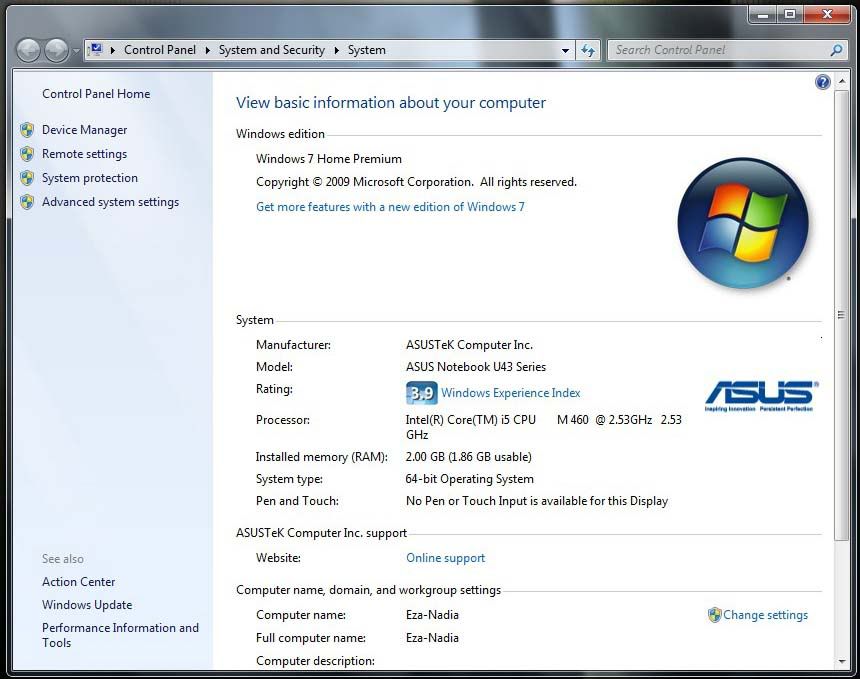
Task: Expand arrow after Control Panel breadcrumb
Action: click(207, 50)
